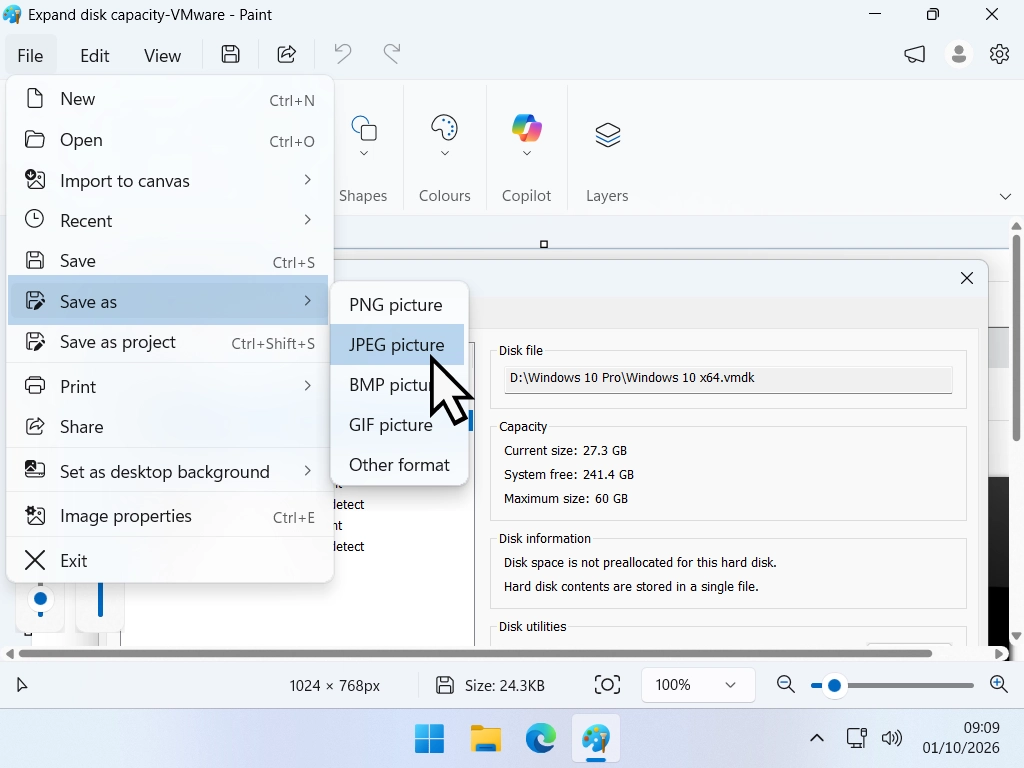Choose JPEG picture from Save as
This screenshot has width=1024, height=768.
pyautogui.click(x=397, y=345)
